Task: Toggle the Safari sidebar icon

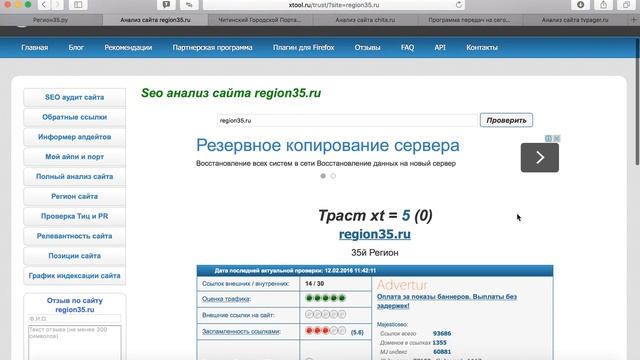Action: tap(78, 5)
